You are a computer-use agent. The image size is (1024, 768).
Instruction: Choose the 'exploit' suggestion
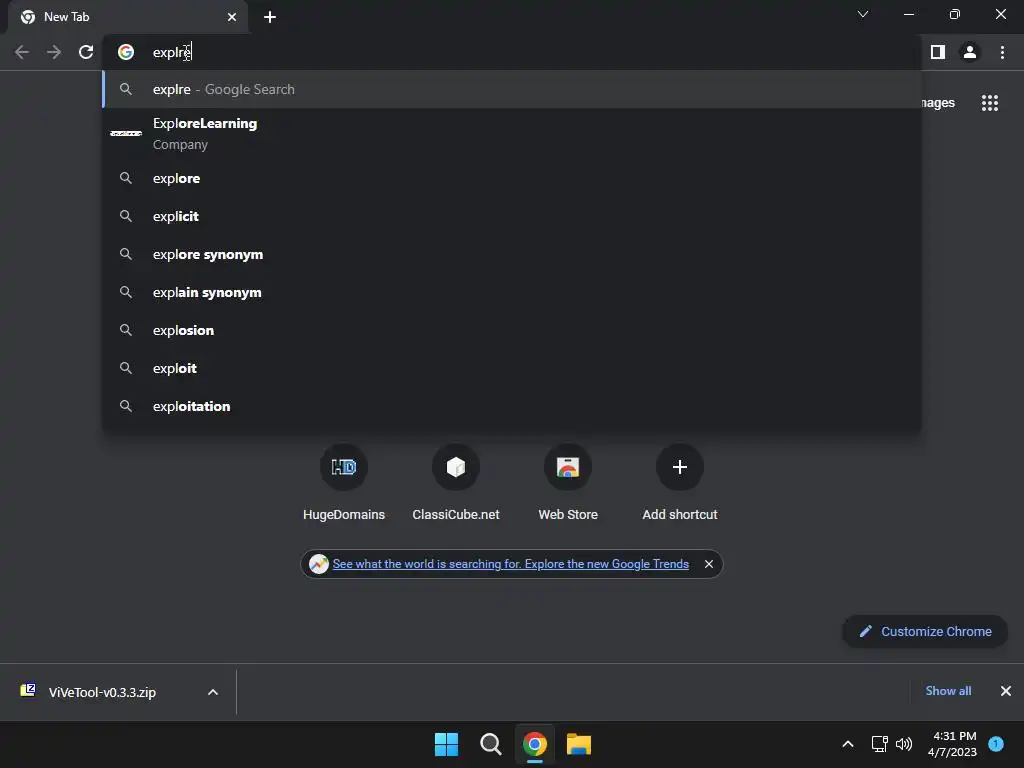click(x=512, y=368)
